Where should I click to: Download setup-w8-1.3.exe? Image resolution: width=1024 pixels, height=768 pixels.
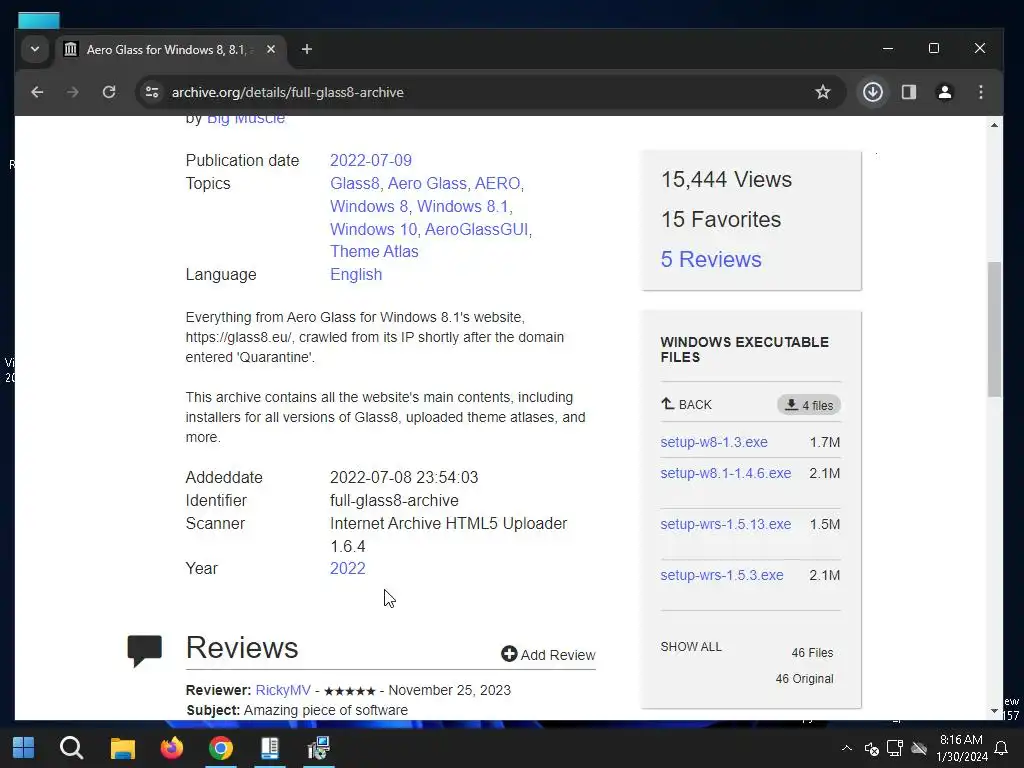pos(714,442)
